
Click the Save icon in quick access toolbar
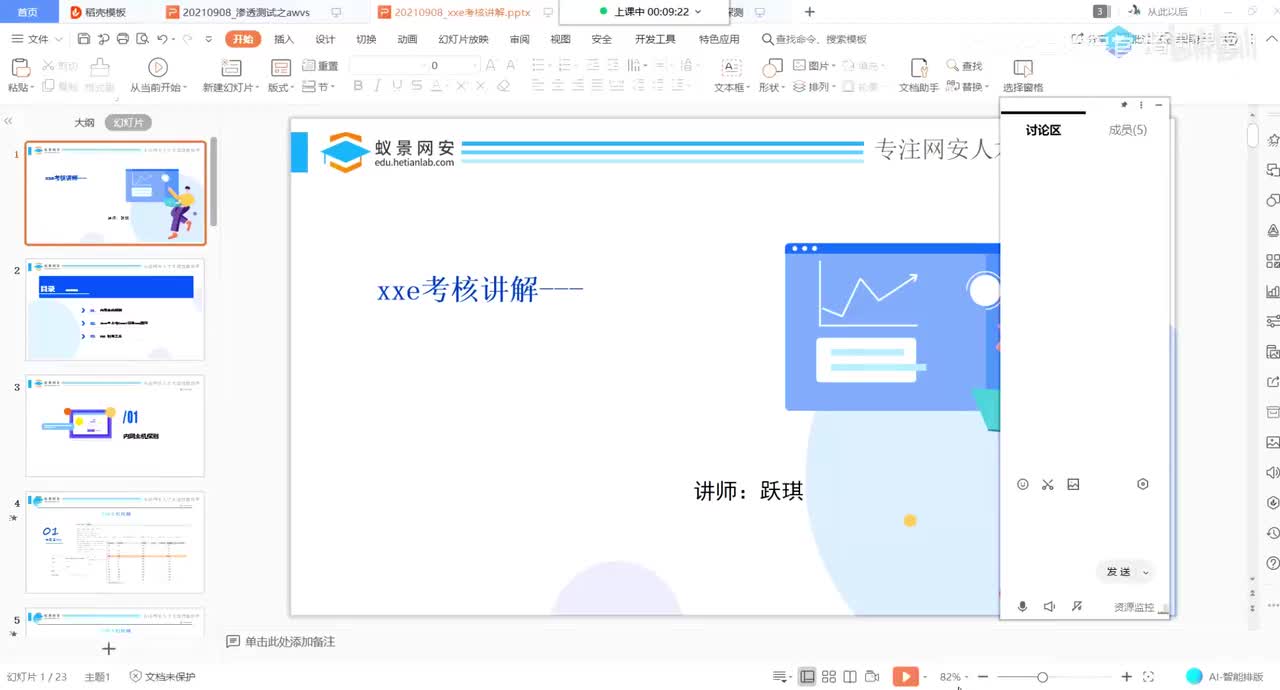pyautogui.click(x=84, y=39)
